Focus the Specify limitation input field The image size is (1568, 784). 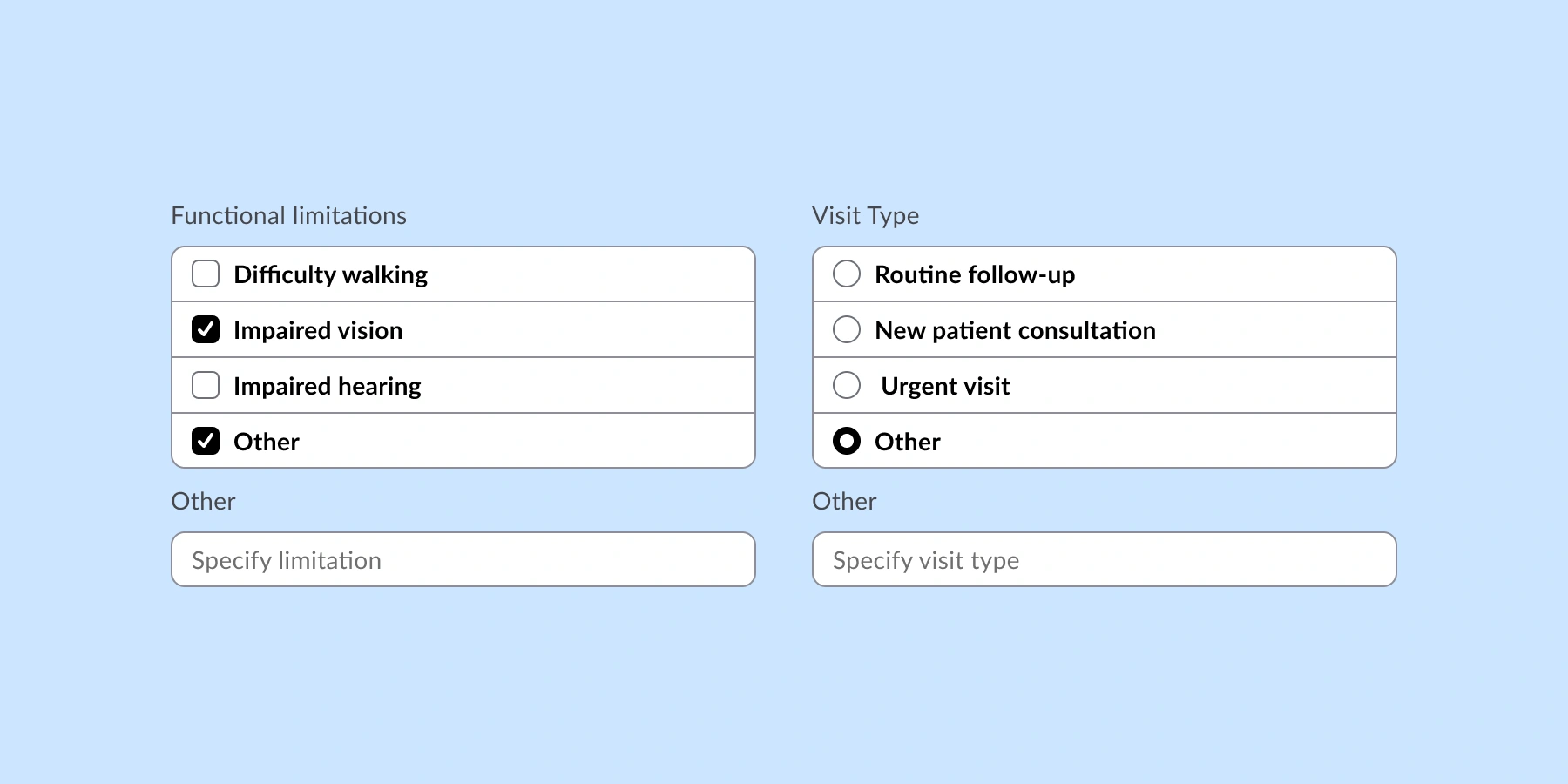(x=463, y=559)
